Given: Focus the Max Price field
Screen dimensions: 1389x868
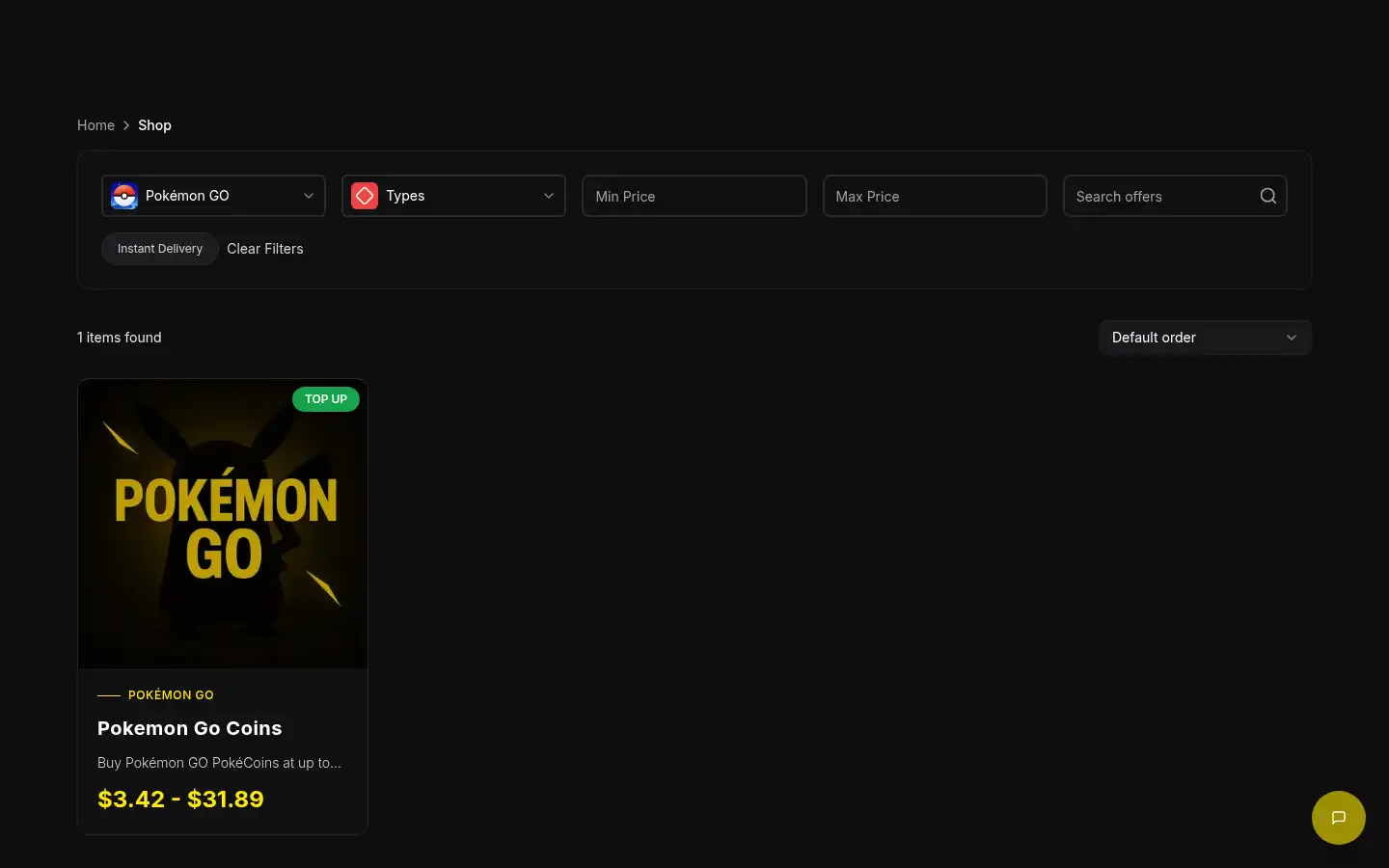Looking at the screenshot, I should (x=935, y=196).
